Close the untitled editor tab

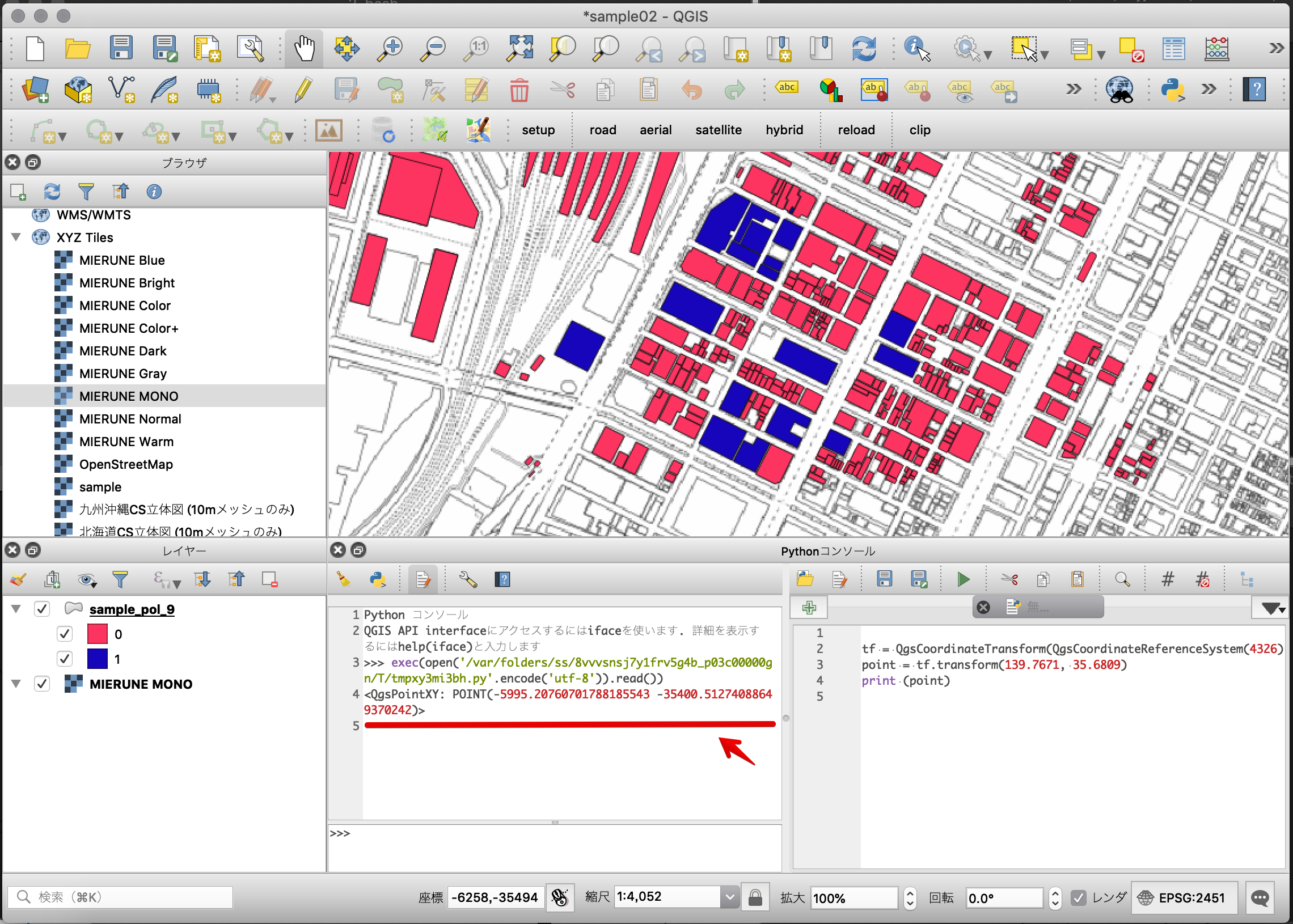(983, 608)
